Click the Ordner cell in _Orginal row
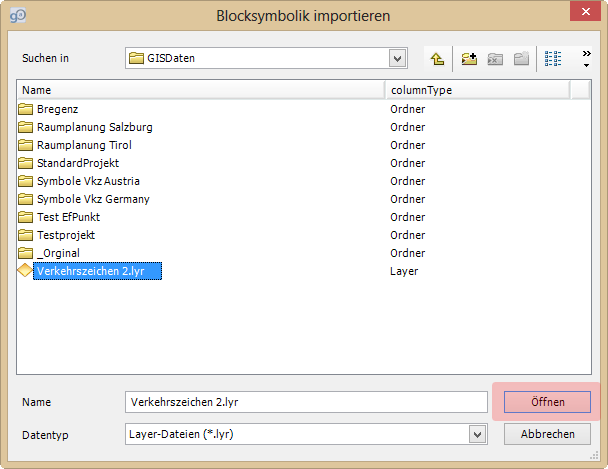 coord(408,253)
